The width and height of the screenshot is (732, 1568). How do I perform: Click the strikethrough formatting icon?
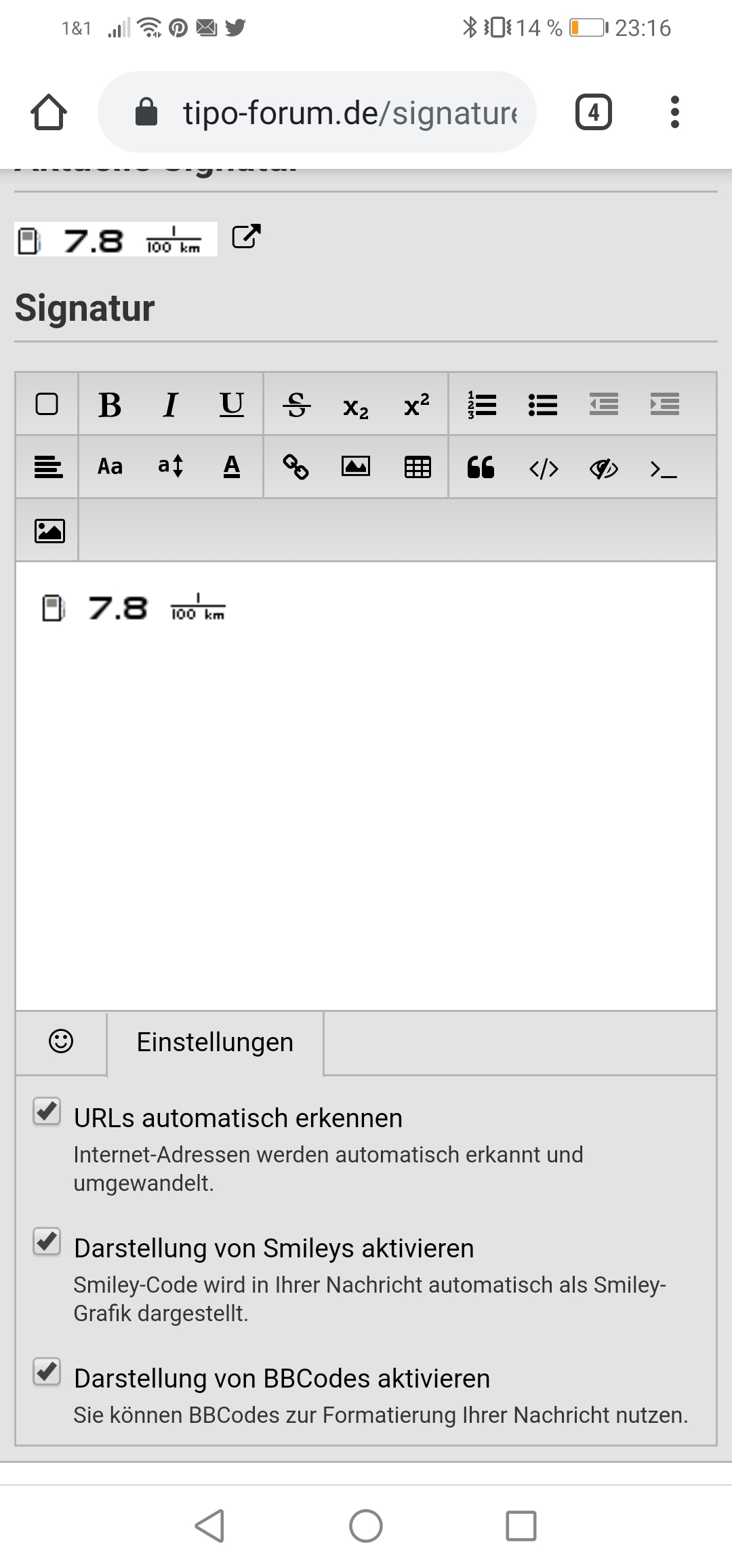tap(296, 405)
